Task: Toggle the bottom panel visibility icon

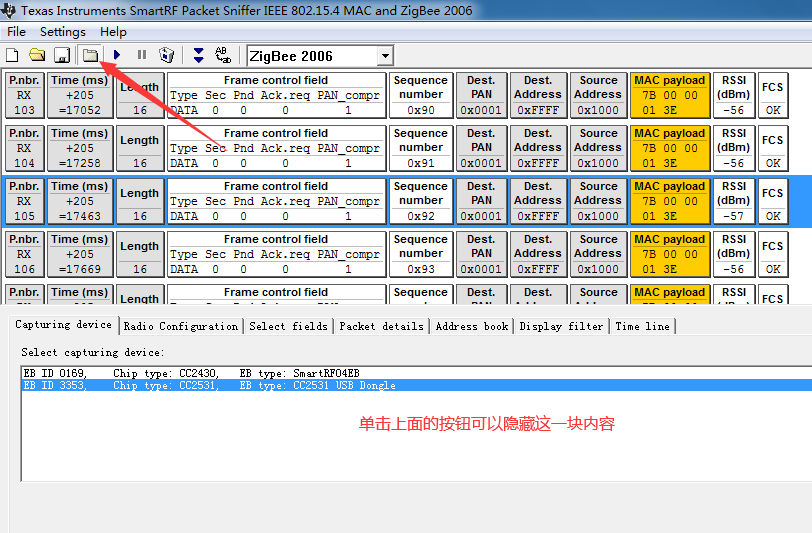Action: tap(91, 55)
